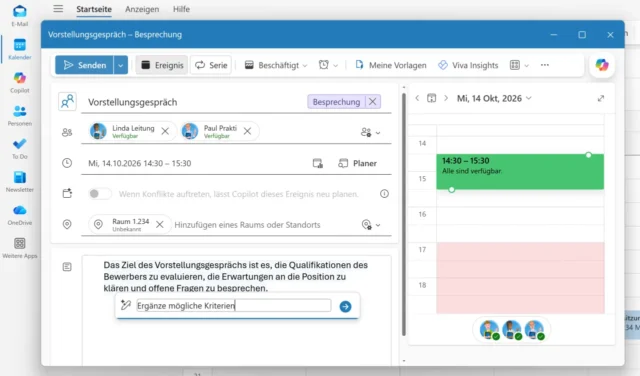The height and width of the screenshot is (376, 640).
Task: Open the Beschäftigt status dropdown
Action: tap(276, 65)
